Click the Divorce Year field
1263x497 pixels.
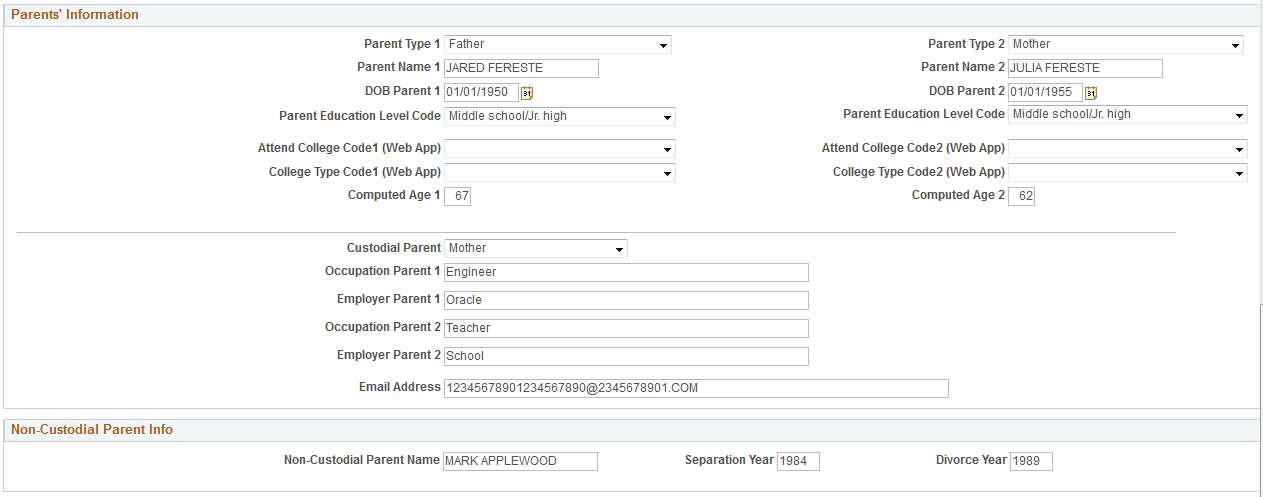coord(1031,461)
